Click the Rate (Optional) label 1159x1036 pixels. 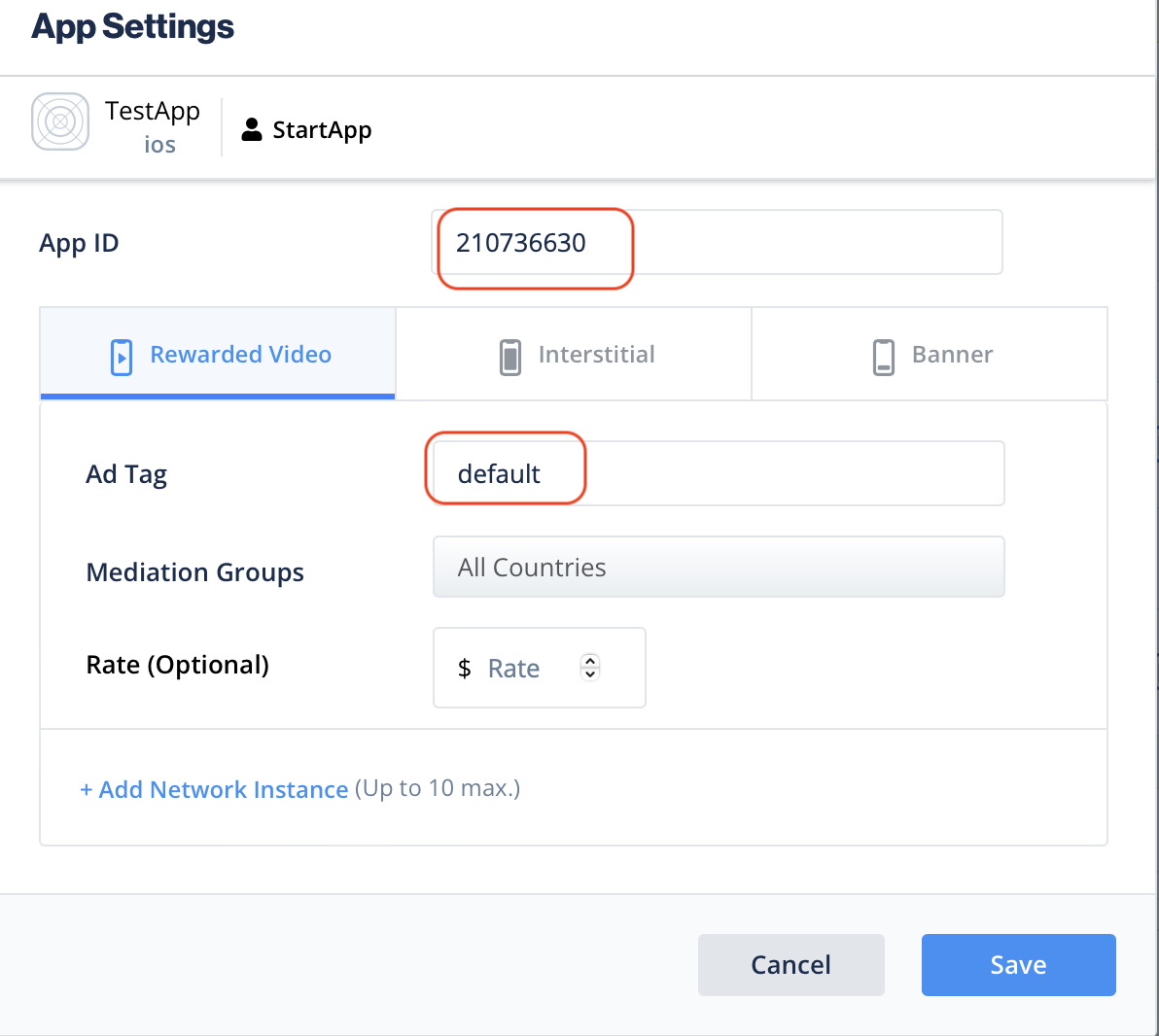(x=177, y=665)
